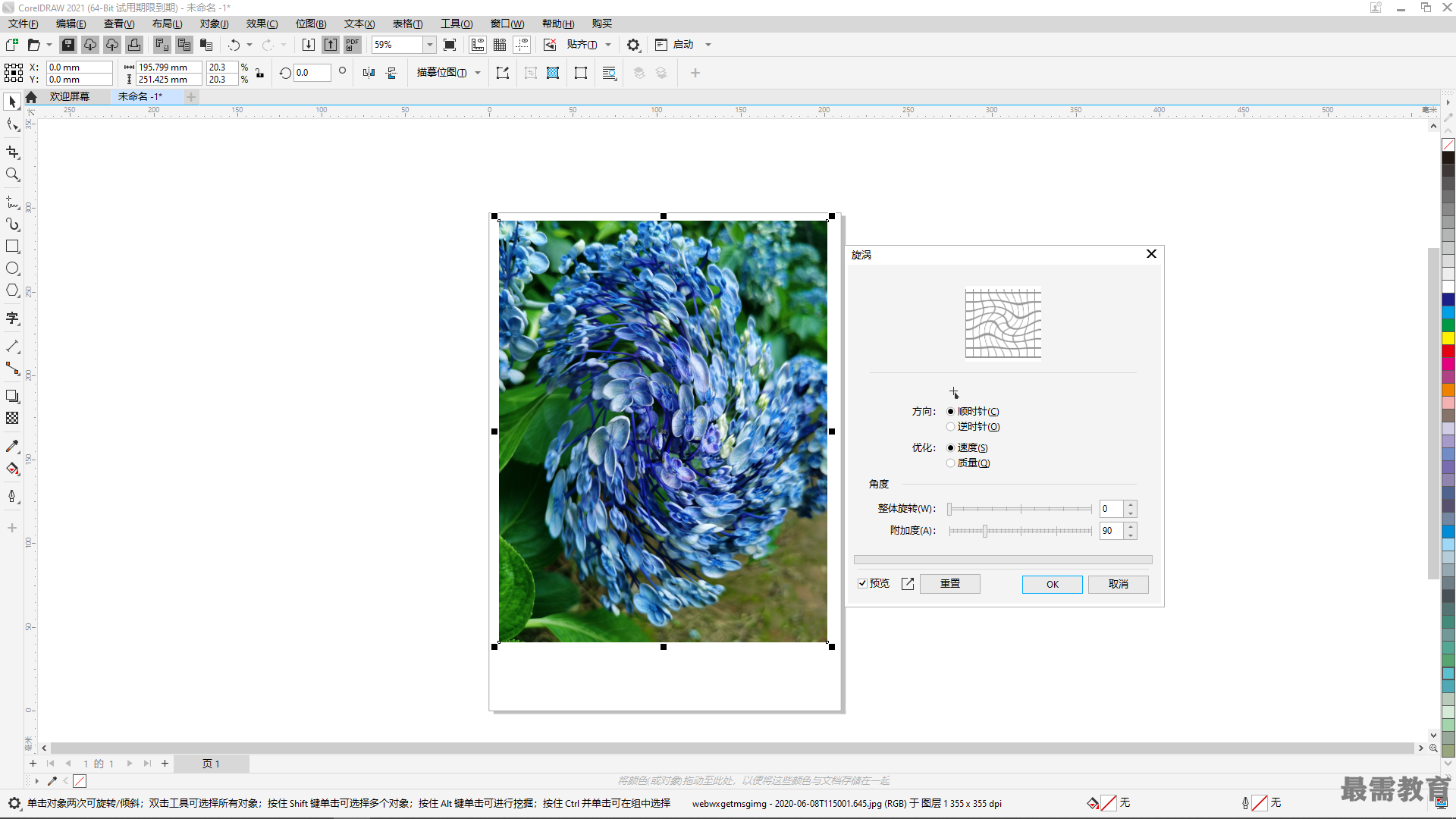Screen dimensions: 1456x819
Task: Select the Crop tool
Action: 12,152
